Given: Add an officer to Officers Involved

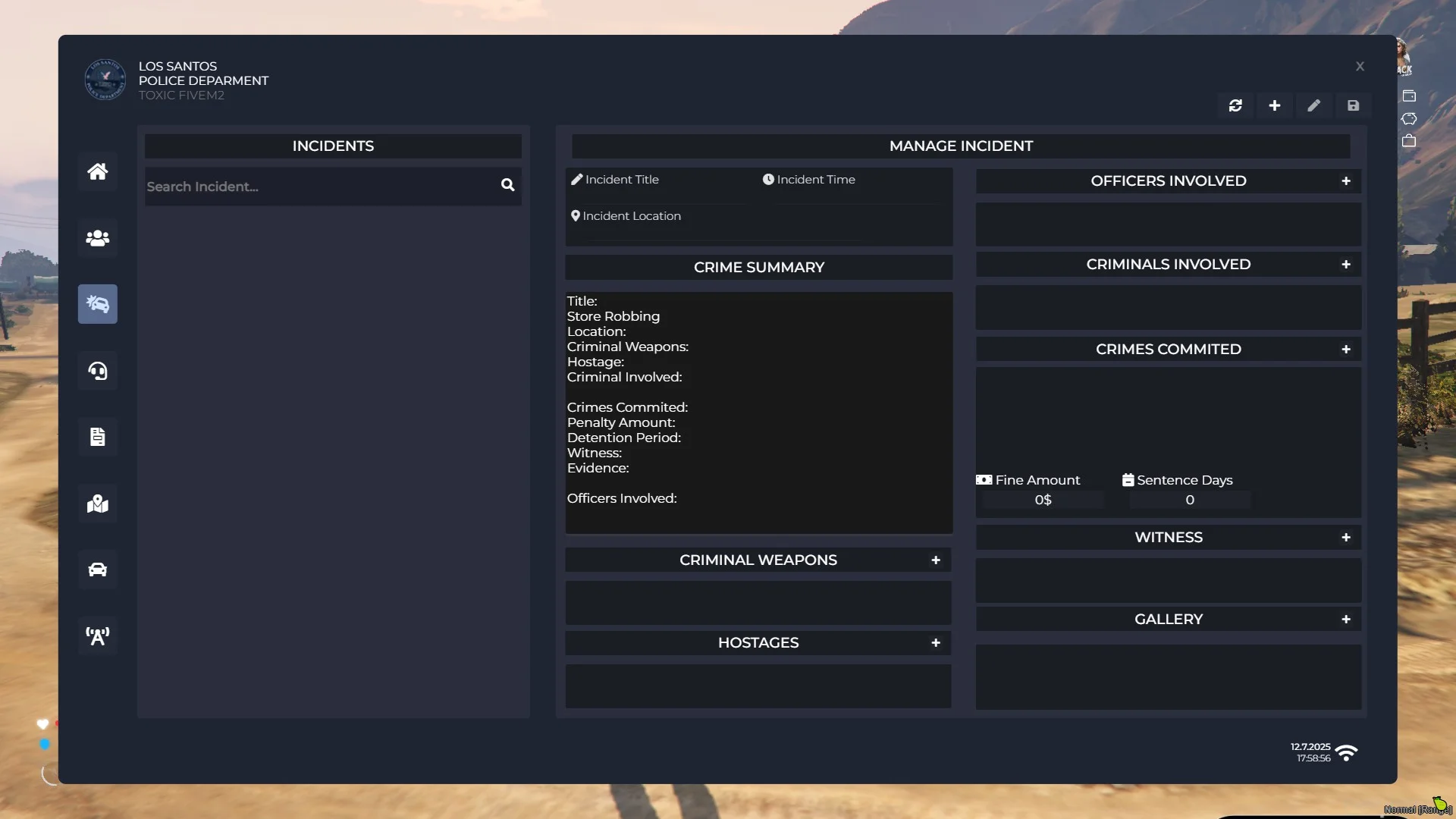Looking at the screenshot, I should [x=1346, y=181].
